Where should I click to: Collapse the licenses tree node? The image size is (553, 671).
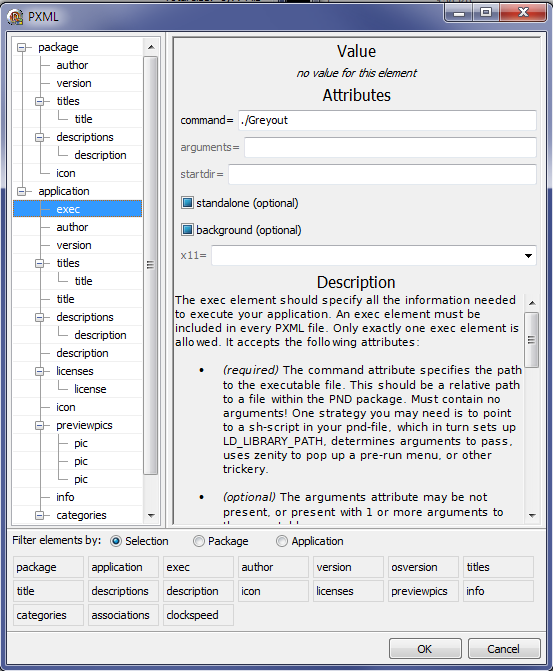(39, 371)
